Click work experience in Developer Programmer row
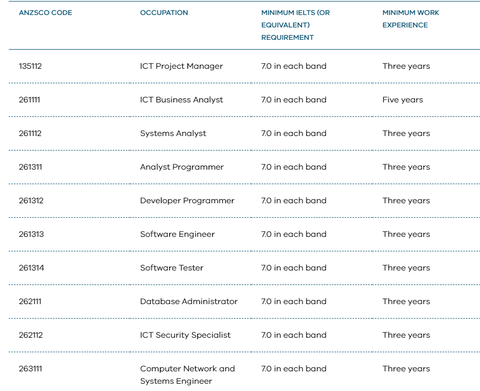Image resolution: width=480 pixels, height=391 pixels. coord(406,201)
